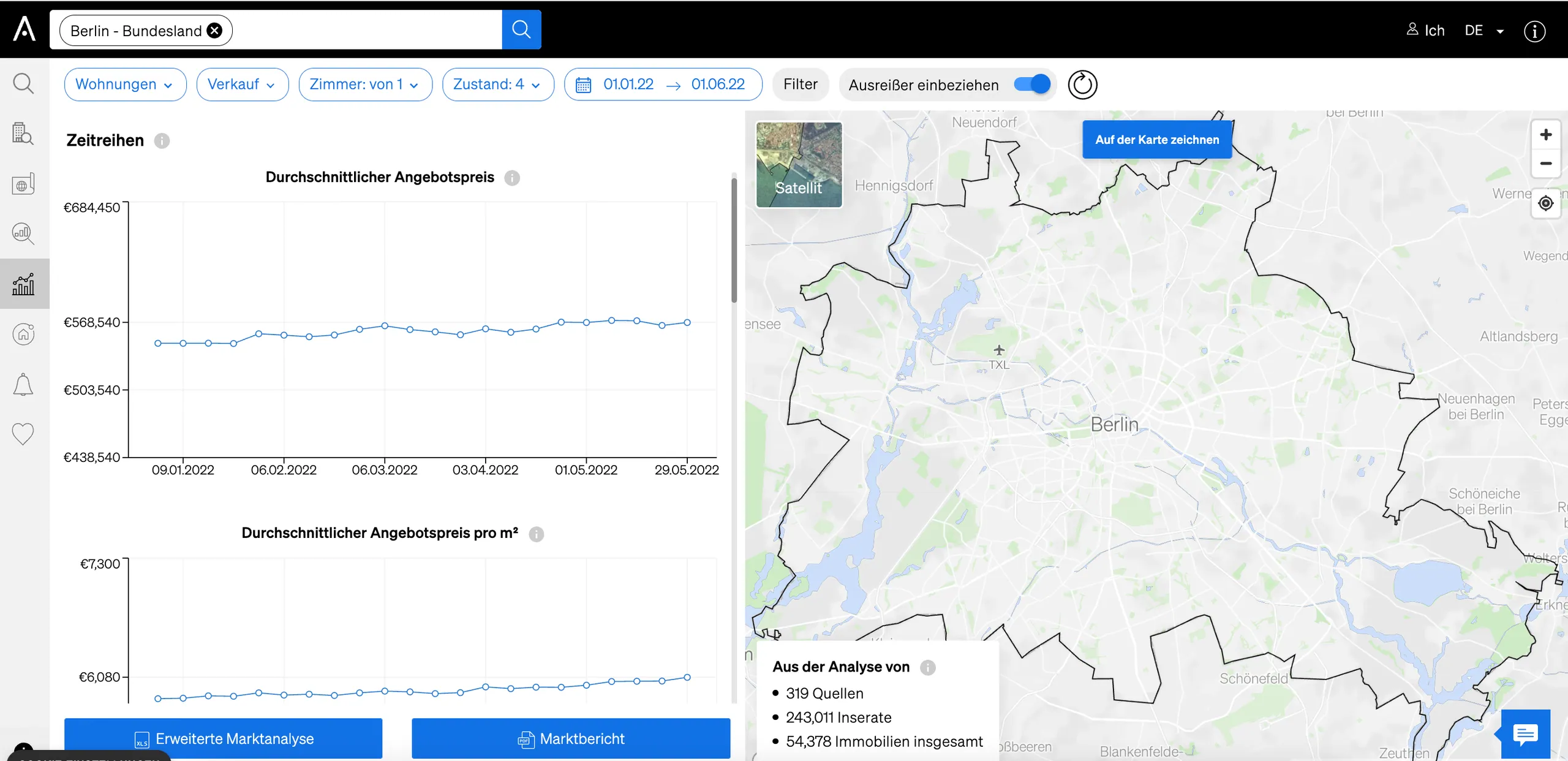The width and height of the screenshot is (1568, 761).
Task: Expand the Wohnungen dropdown
Action: coord(125,85)
